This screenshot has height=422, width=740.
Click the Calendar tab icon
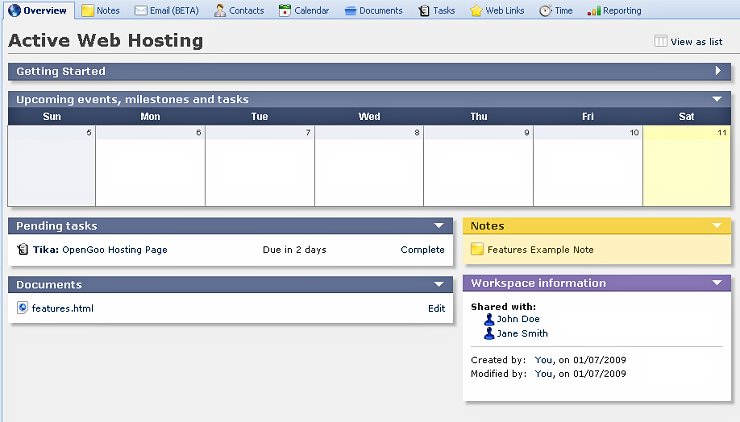pos(285,10)
